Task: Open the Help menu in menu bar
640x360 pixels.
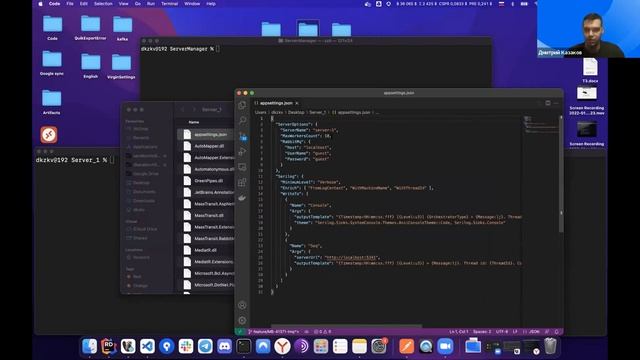Action: pyautogui.click(x=211, y=4)
